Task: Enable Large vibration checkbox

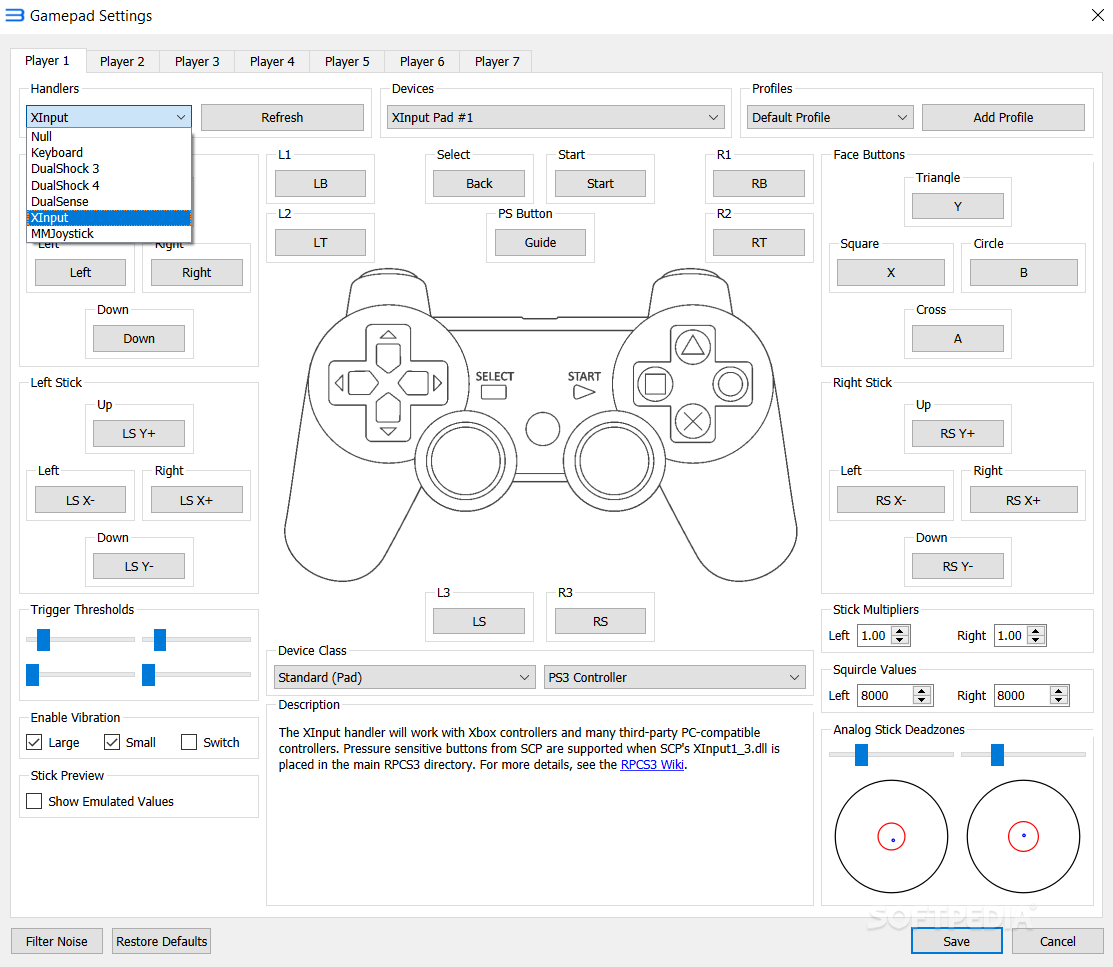Action: [34, 742]
